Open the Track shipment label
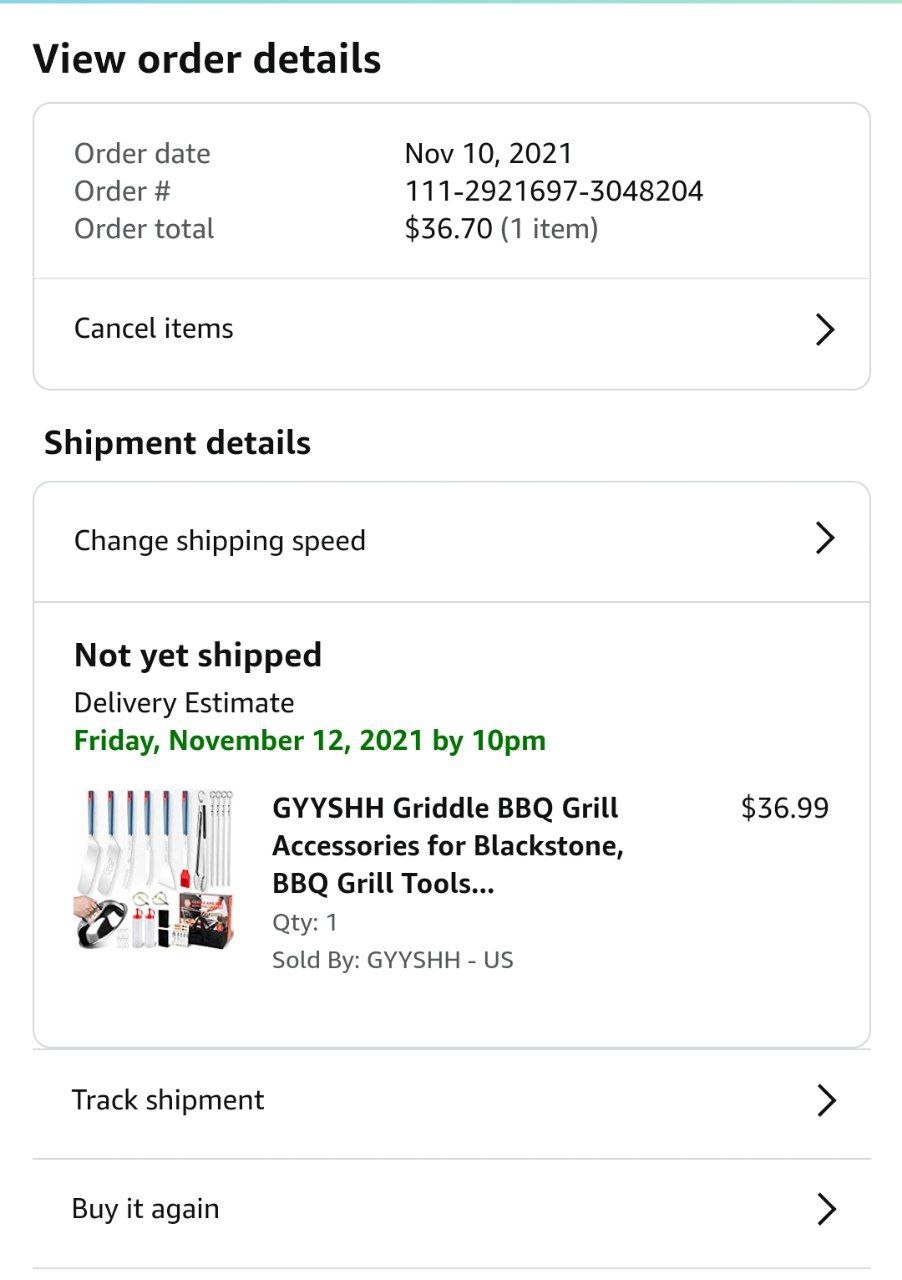The image size is (902, 1280). [x=168, y=1101]
